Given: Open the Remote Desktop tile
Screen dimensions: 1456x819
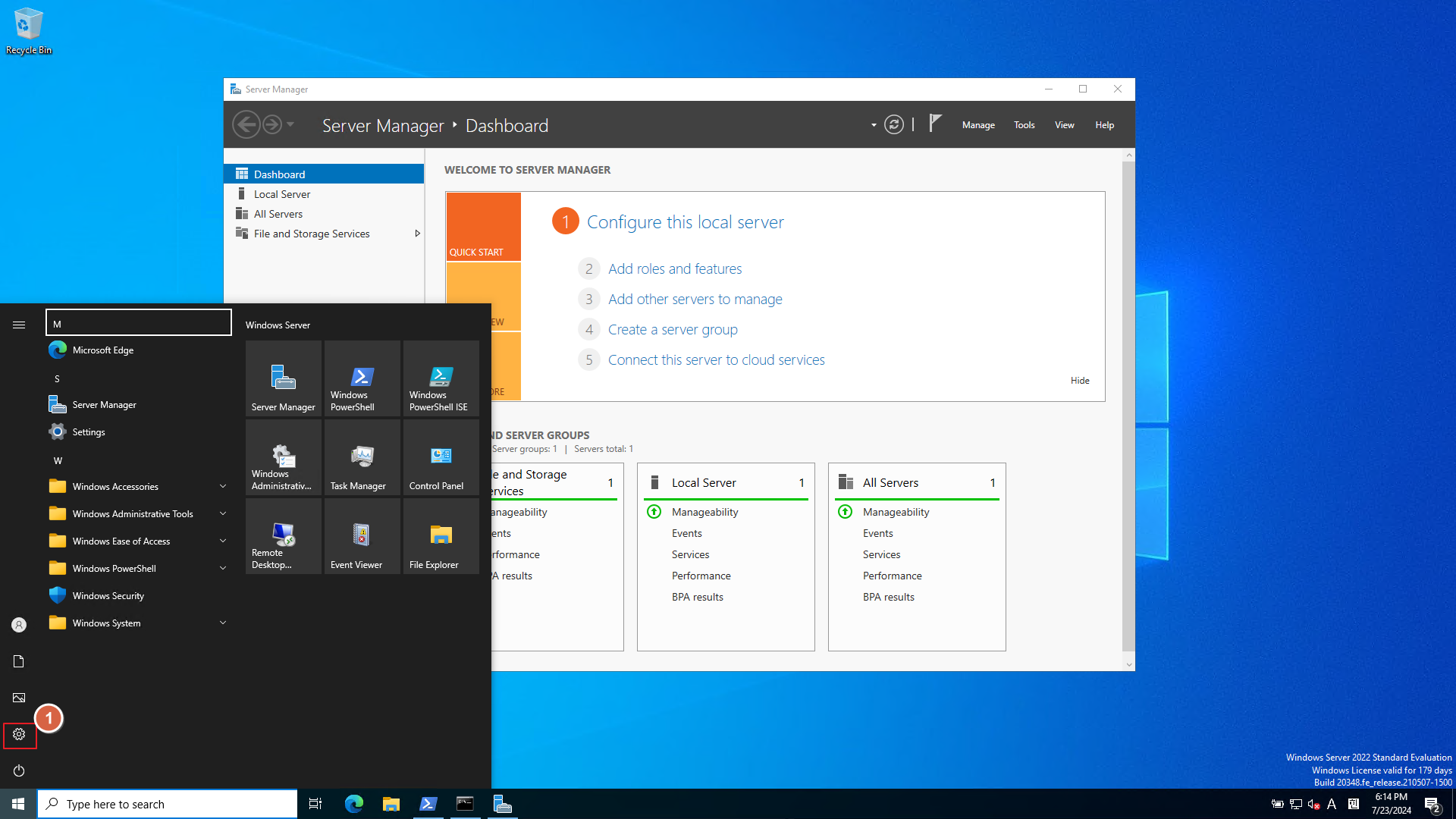Looking at the screenshot, I should (283, 536).
